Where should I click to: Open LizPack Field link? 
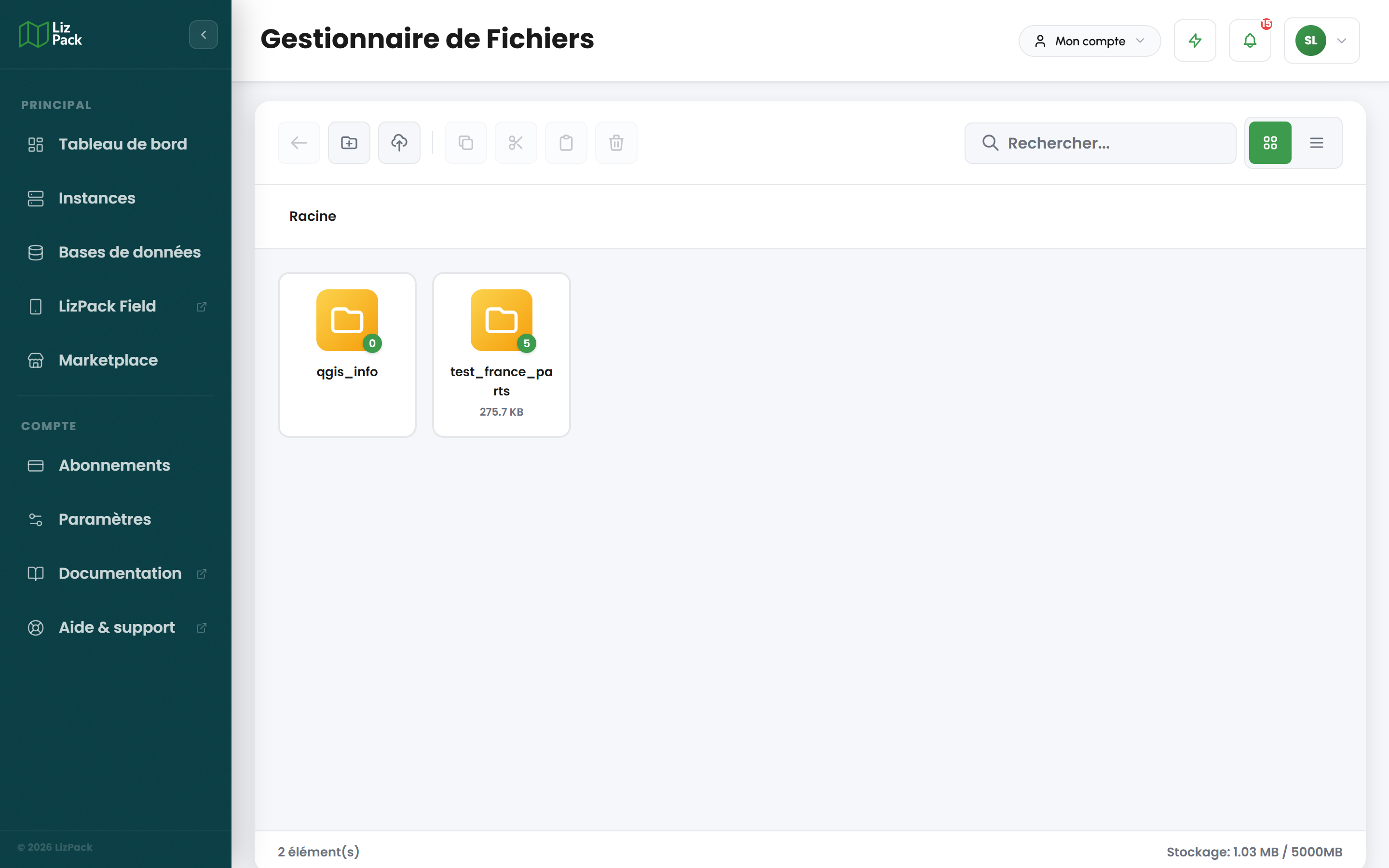pos(115,306)
